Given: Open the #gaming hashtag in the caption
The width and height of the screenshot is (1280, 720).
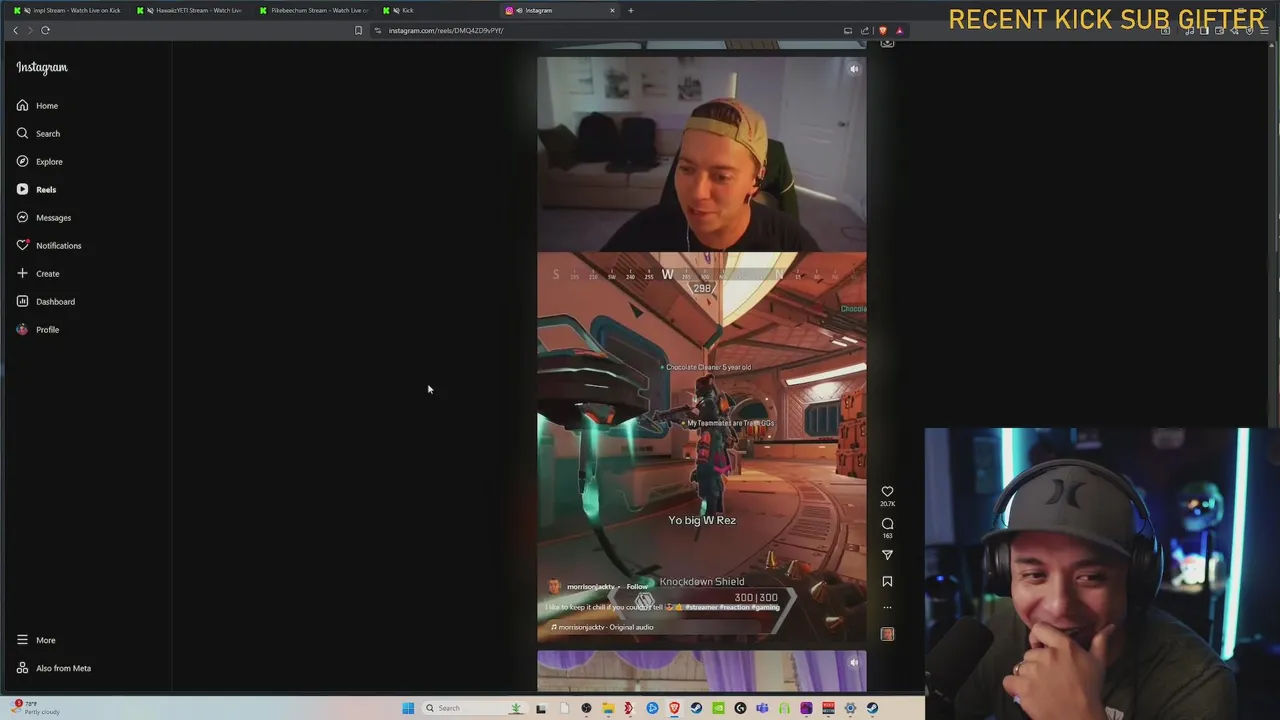Looking at the screenshot, I should click(765, 607).
